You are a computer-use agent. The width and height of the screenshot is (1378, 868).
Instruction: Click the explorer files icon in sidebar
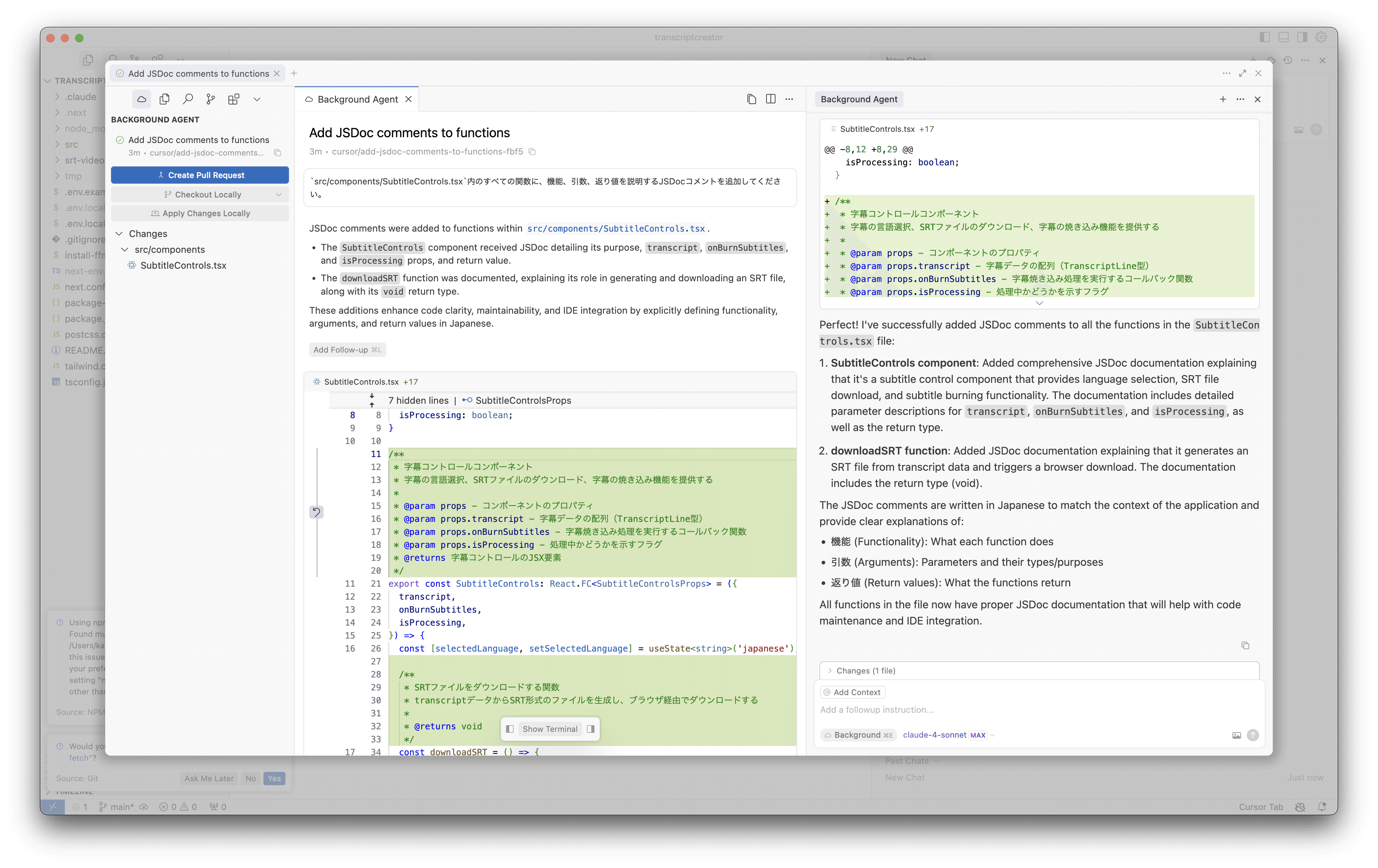click(164, 99)
